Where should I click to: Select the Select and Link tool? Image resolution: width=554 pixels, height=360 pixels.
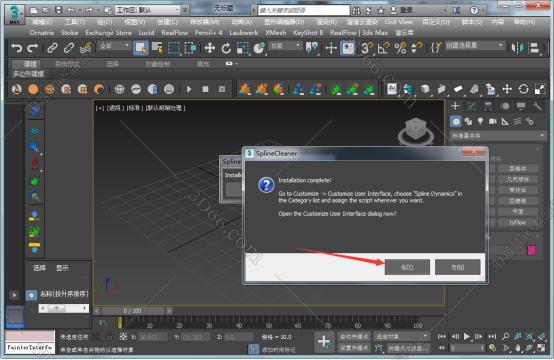click(x=52, y=48)
